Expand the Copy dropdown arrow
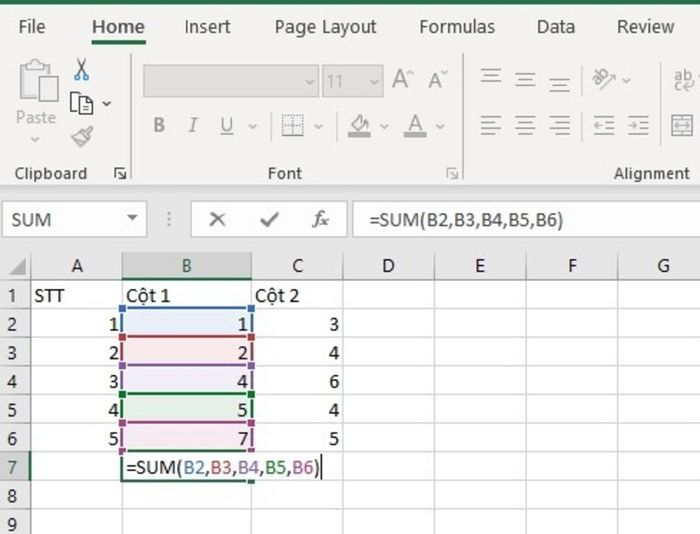700x534 pixels. point(106,104)
